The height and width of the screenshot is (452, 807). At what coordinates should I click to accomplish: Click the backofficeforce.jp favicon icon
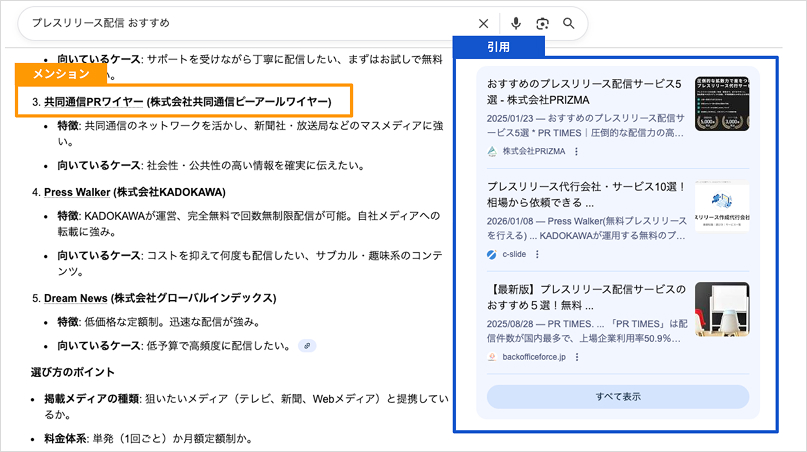(x=492, y=356)
